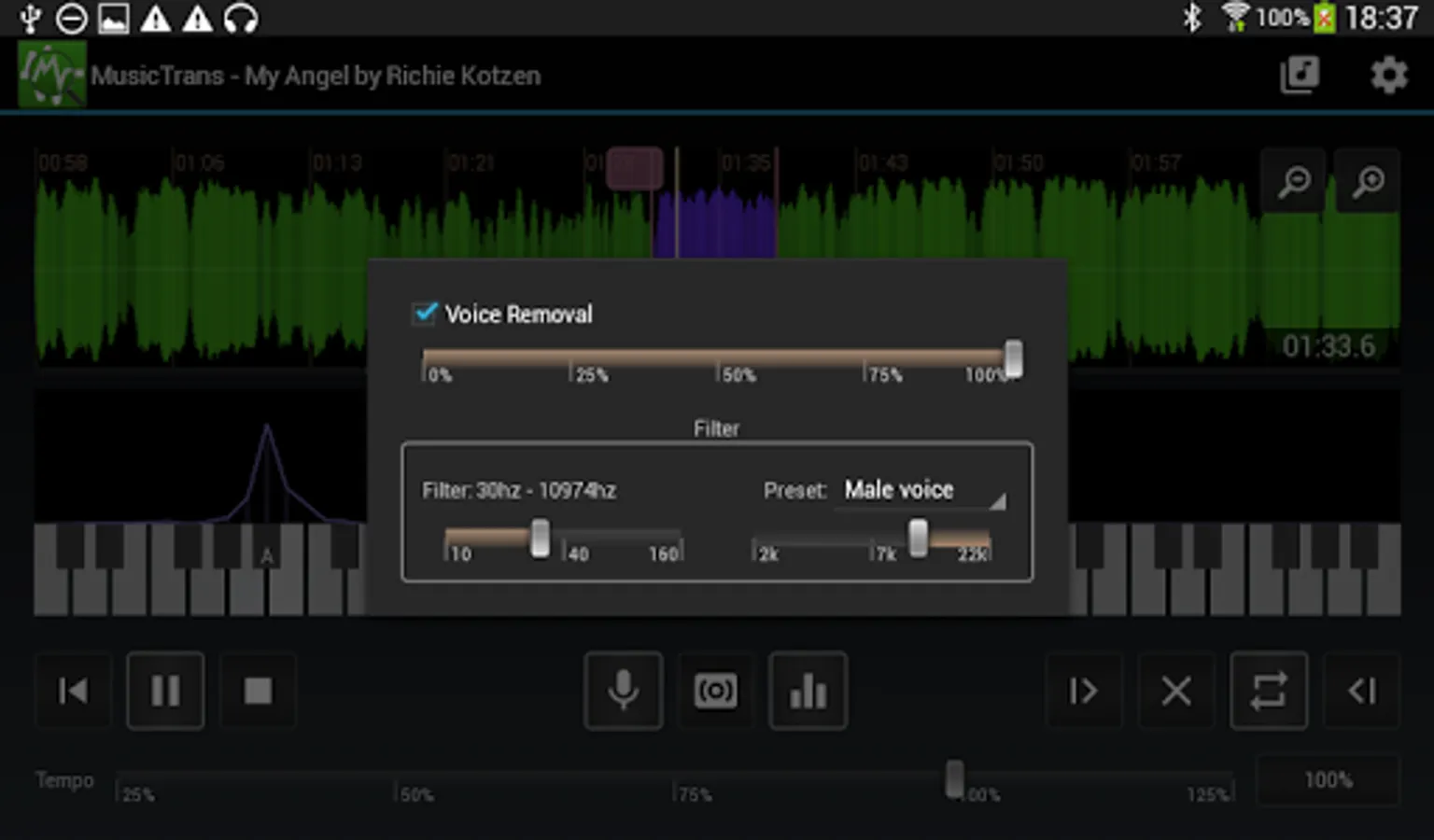Viewport: 1434px width, 840px height.
Task: Click the pink loop marker handle on the timeline
Action: 635,168
